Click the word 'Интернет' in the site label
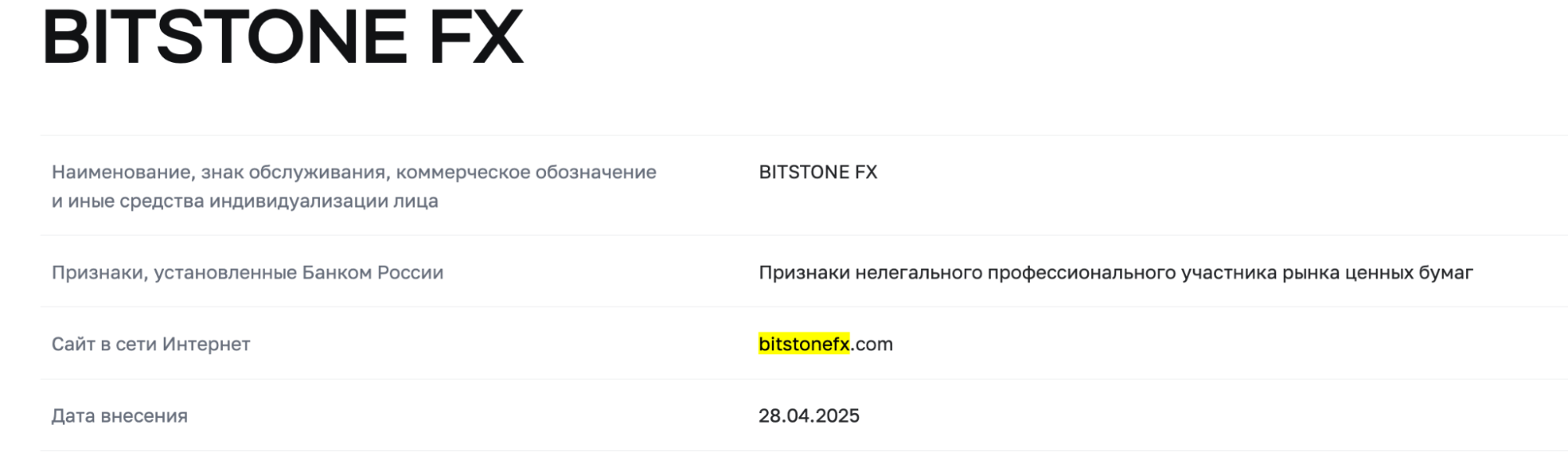This screenshot has width=1568, height=461. pyautogui.click(x=206, y=344)
